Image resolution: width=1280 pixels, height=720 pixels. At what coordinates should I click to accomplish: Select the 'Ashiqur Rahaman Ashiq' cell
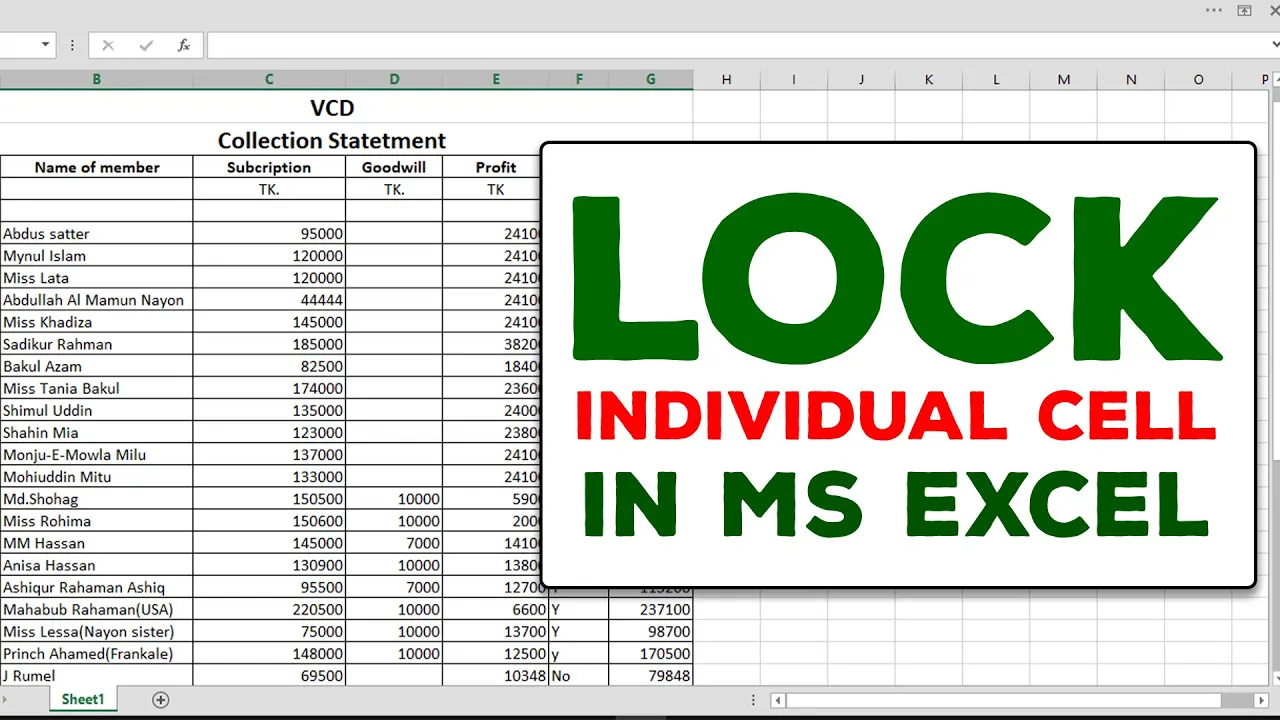coord(97,587)
